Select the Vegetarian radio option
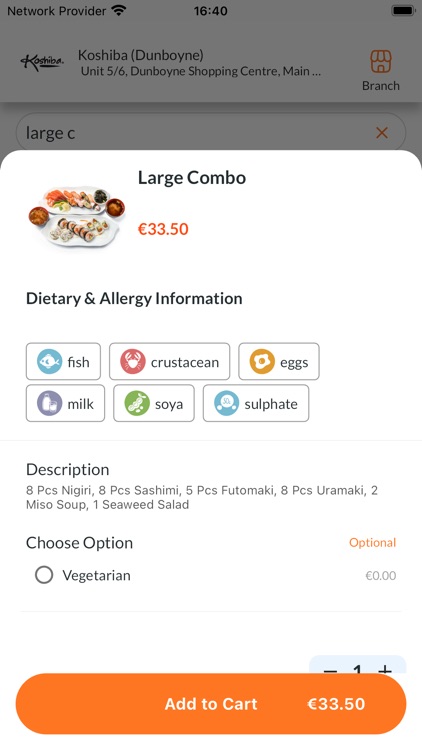The width and height of the screenshot is (422, 750). pos(44,575)
